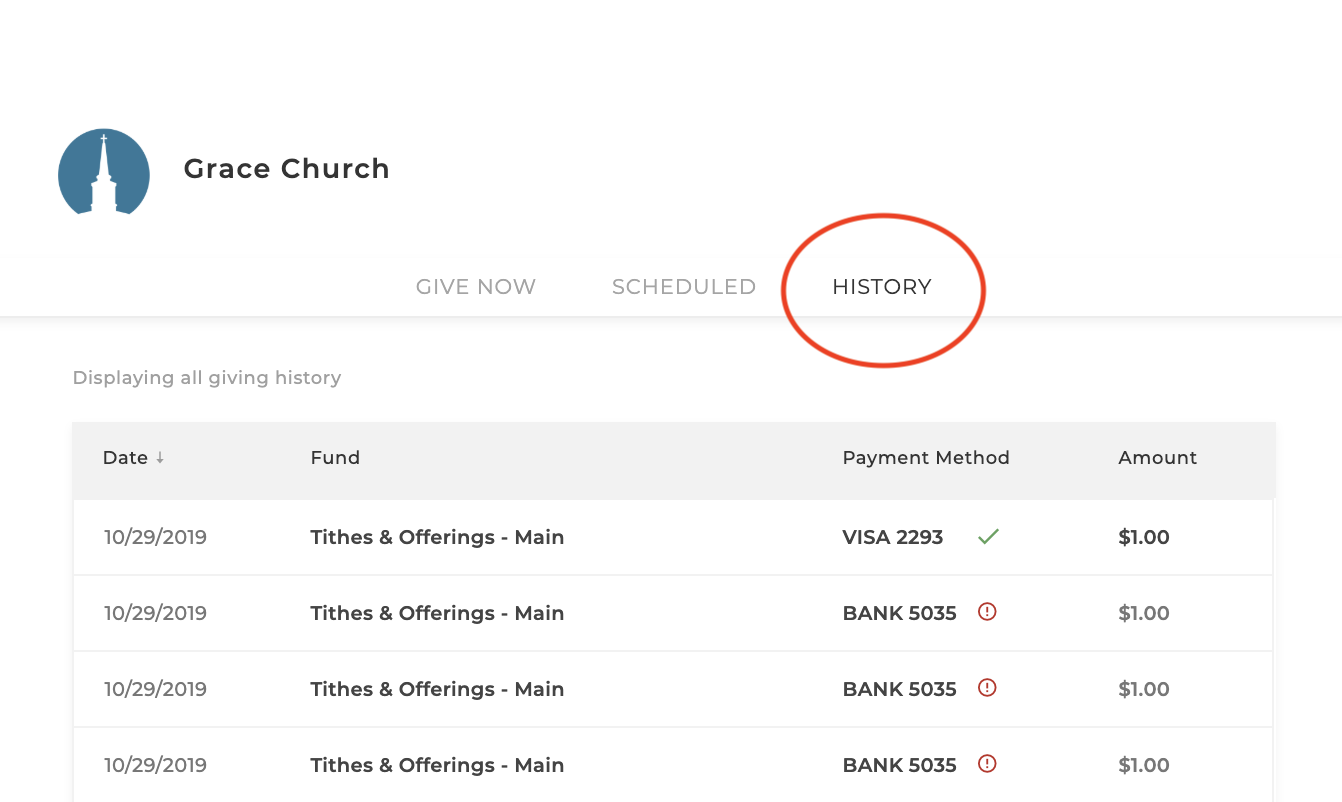Sort by the Date column header
The height and width of the screenshot is (802, 1342).
(x=125, y=458)
